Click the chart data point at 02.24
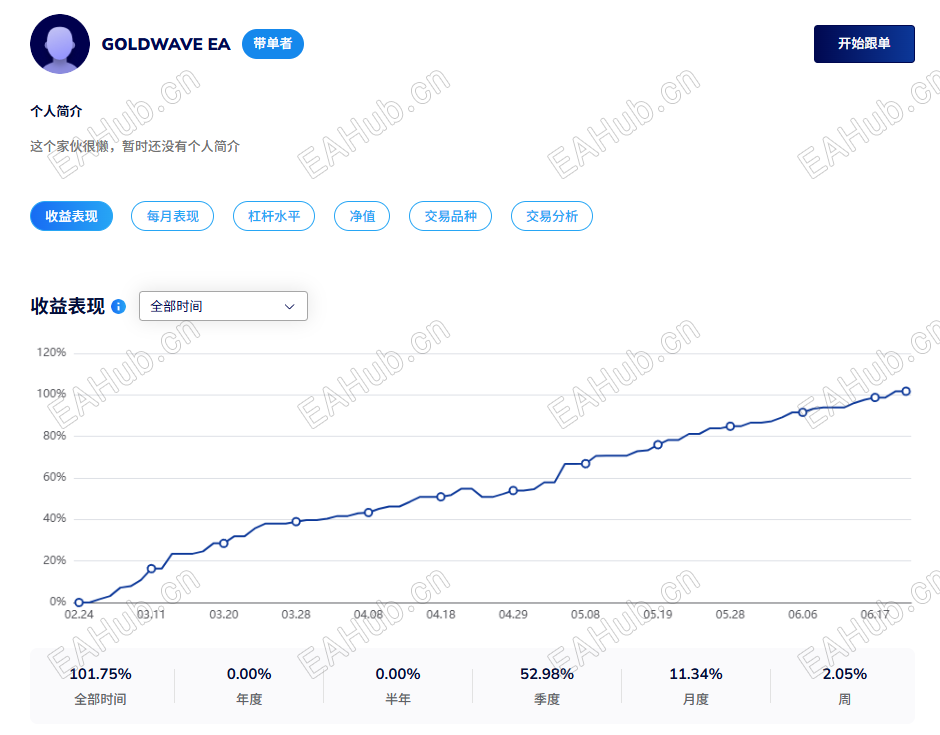 pos(79,603)
